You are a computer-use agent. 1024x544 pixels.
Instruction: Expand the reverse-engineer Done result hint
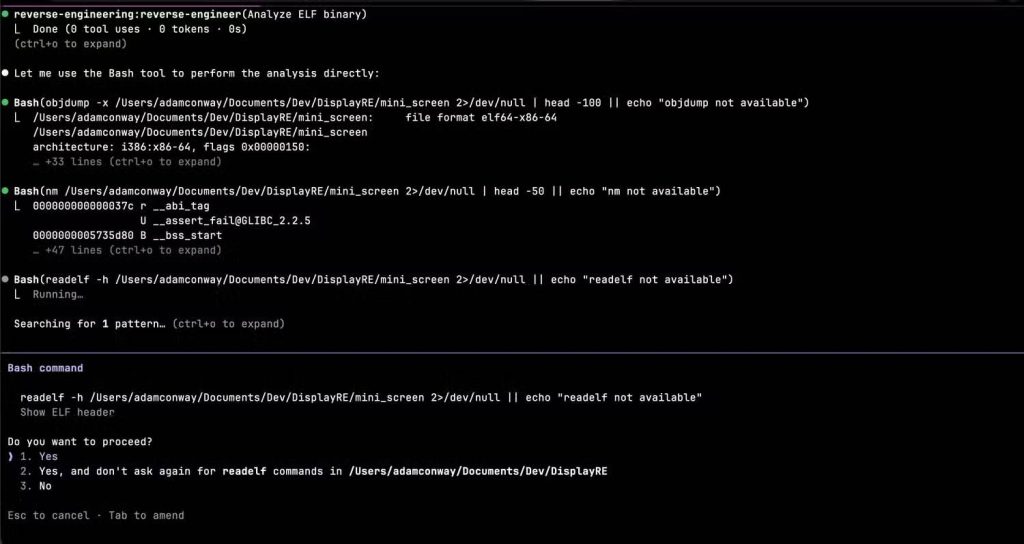[x=71, y=44]
